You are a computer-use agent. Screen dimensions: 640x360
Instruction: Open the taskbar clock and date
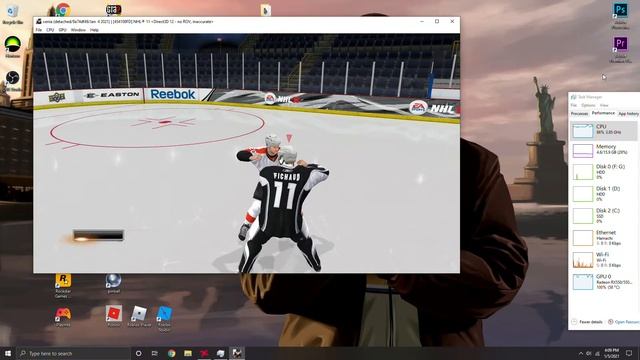pos(611,353)
